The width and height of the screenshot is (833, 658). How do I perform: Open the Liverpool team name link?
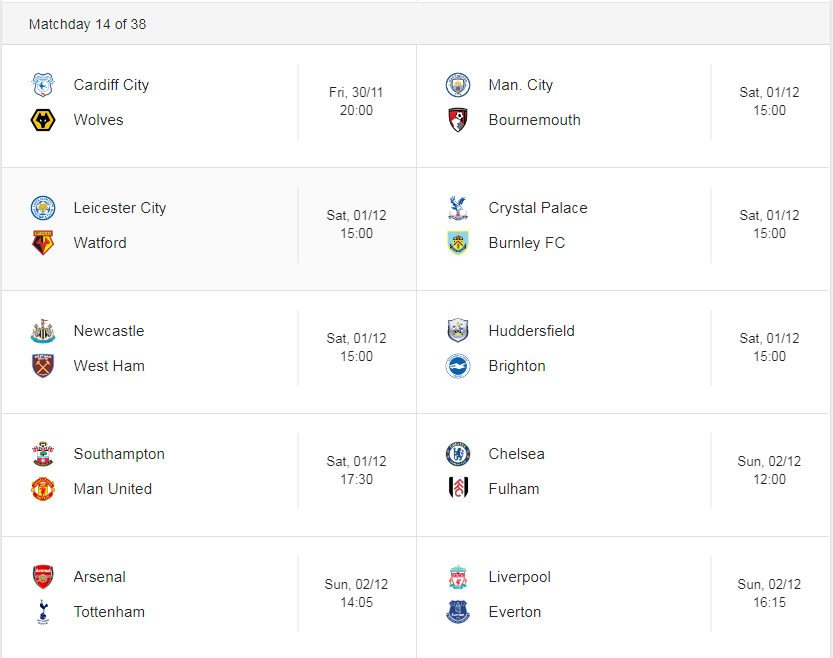(520, 577)
